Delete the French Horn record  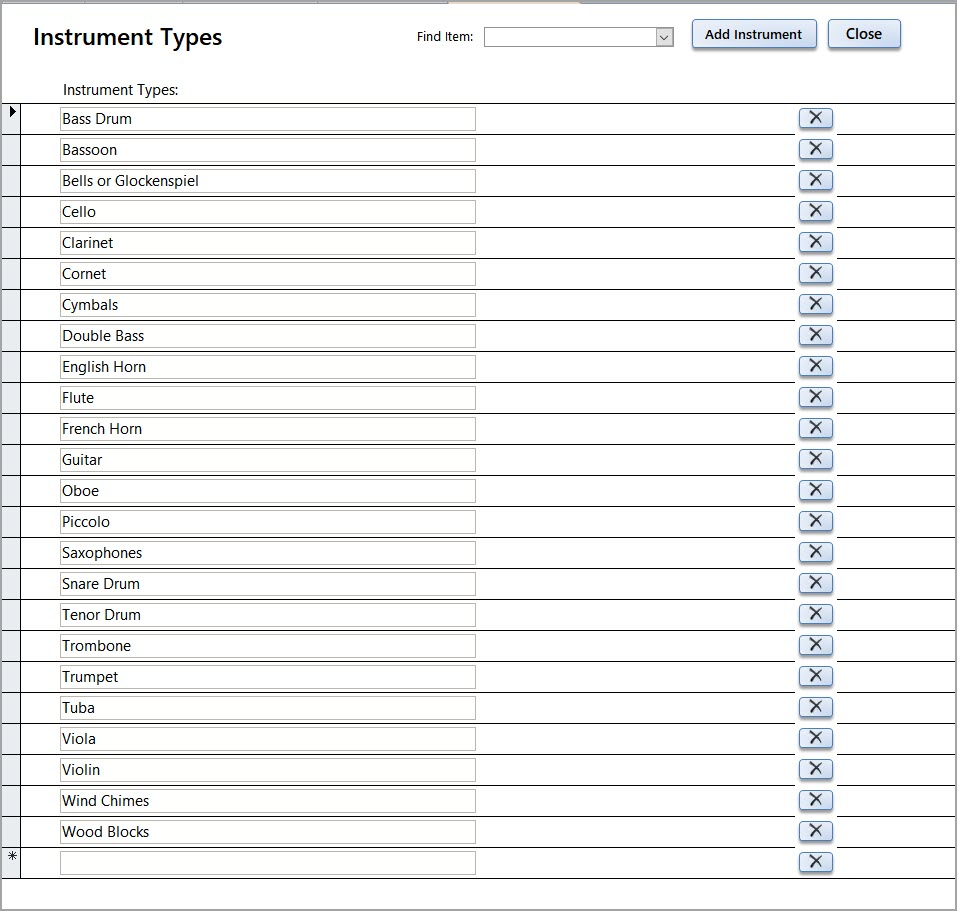pos(815,428)
